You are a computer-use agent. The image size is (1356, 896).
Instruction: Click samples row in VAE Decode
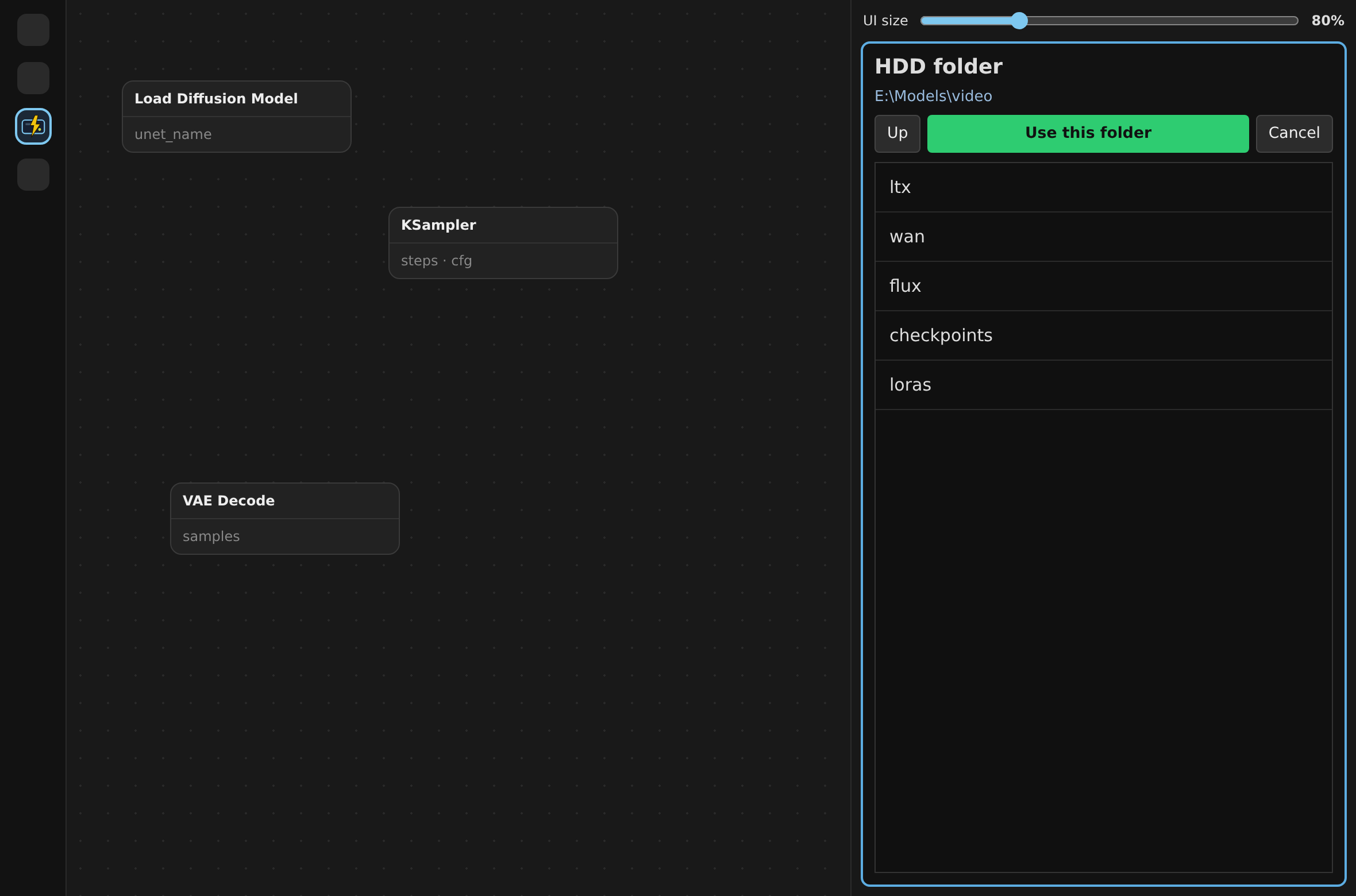(x=285, y=536)
